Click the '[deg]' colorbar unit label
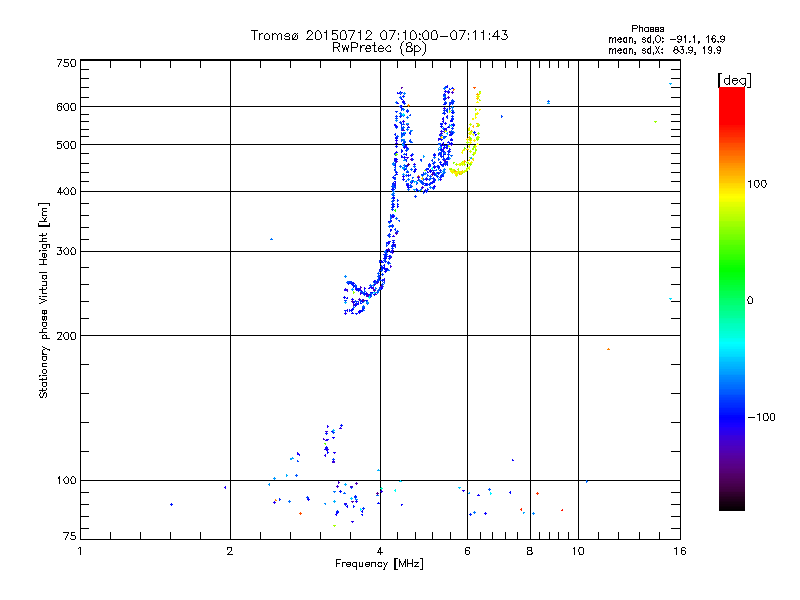 (x=734, y=80)
